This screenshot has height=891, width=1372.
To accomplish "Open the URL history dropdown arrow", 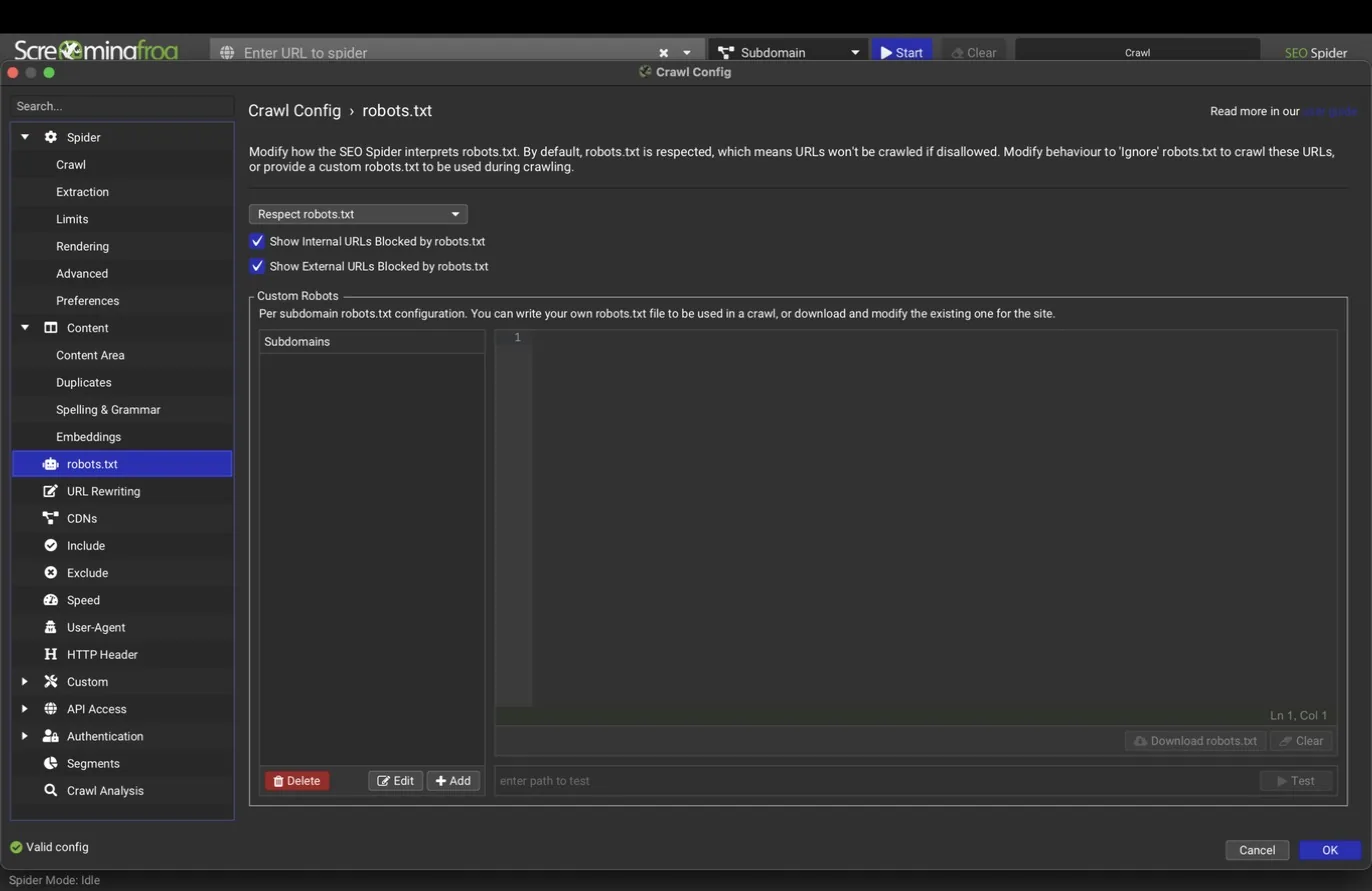I will click(x=687, y=53).
